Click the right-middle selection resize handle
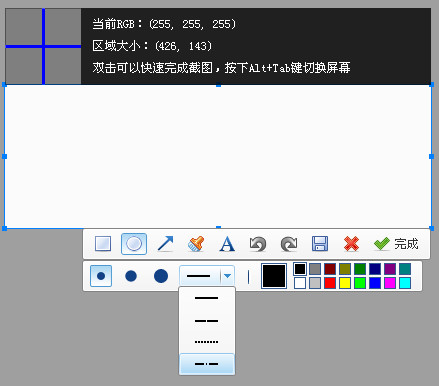 [432, 156]
